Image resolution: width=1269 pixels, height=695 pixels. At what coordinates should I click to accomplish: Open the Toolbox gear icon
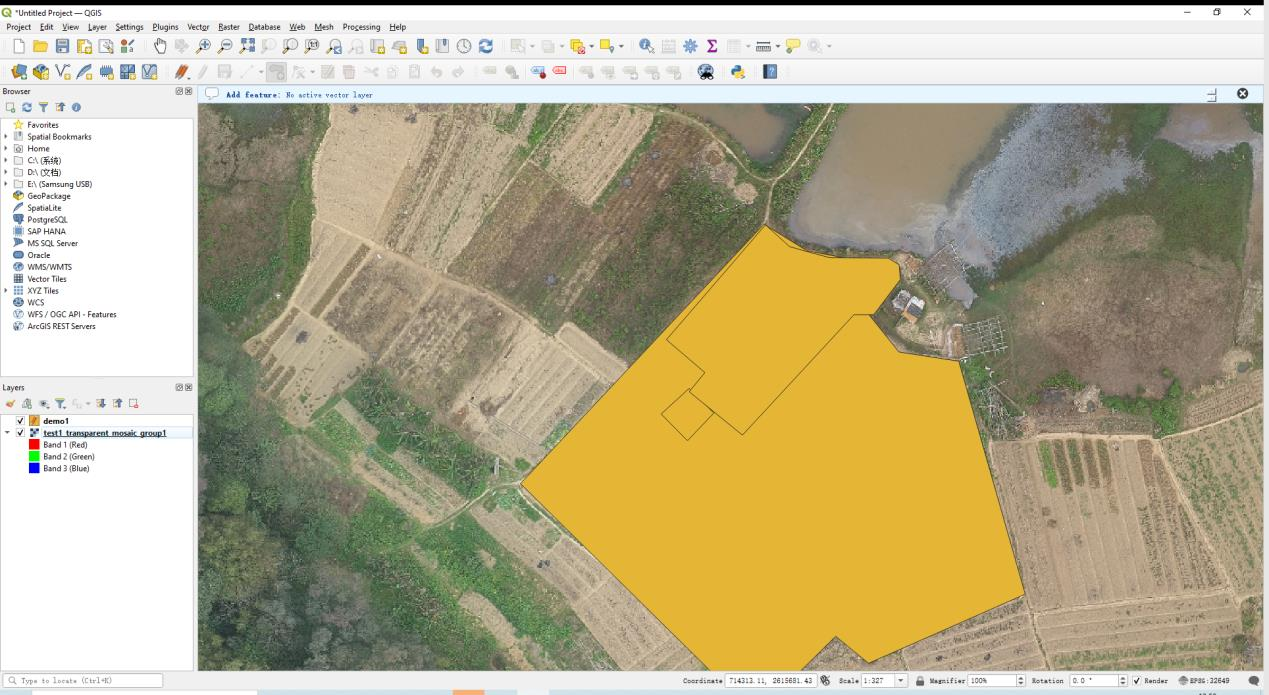click(690, 46)
